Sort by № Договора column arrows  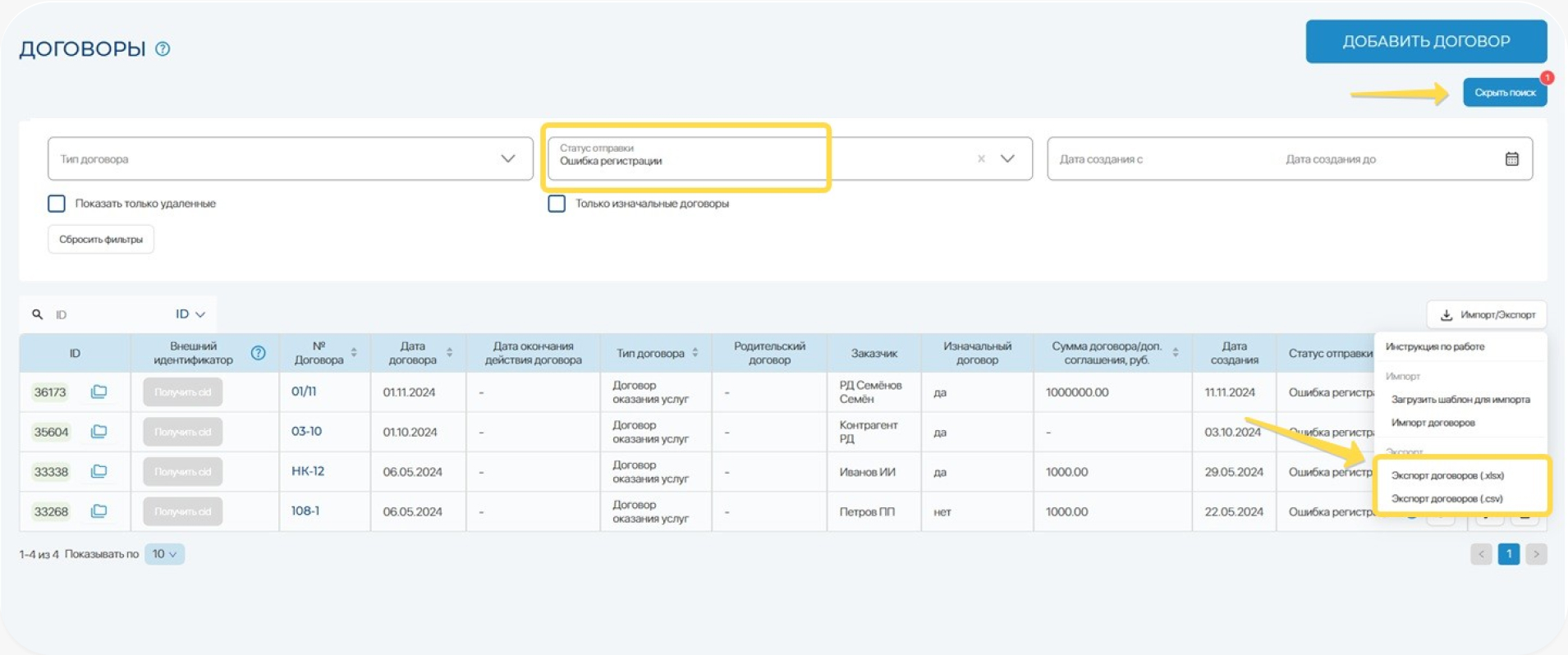(354, 353)
